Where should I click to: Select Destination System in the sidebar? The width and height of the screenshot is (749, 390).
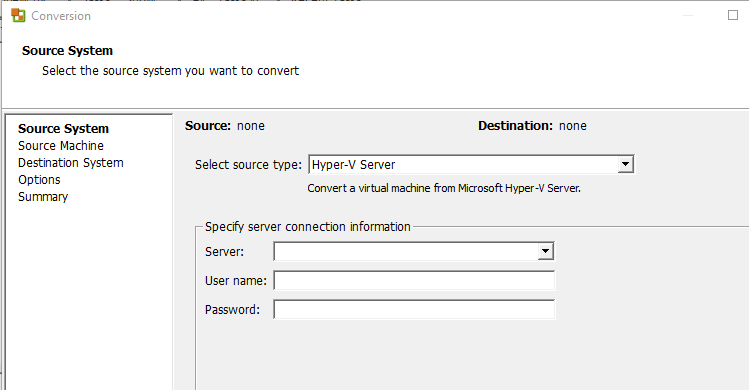point(71,163)
